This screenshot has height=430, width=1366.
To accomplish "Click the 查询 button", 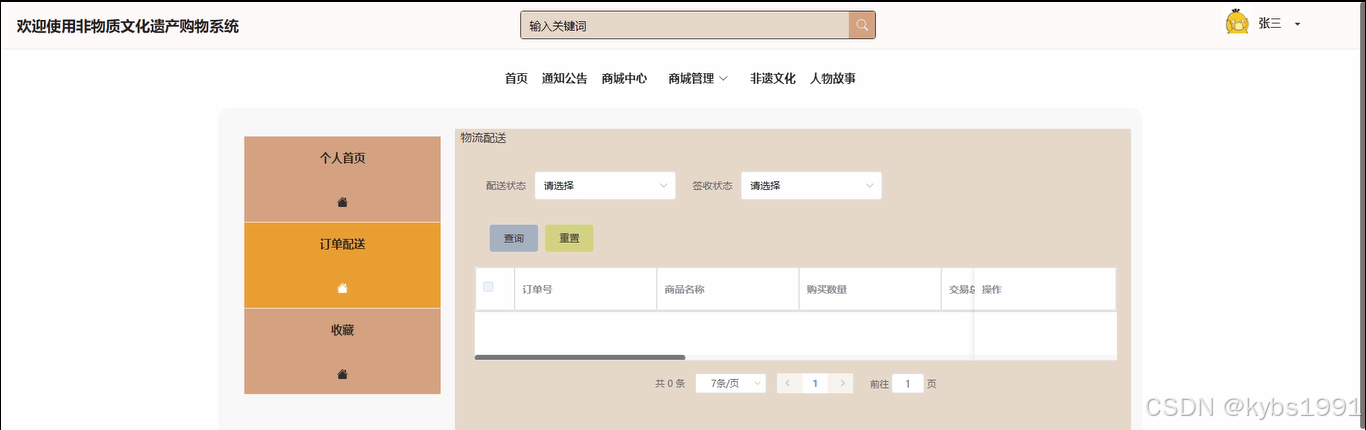I will (514, 238).
